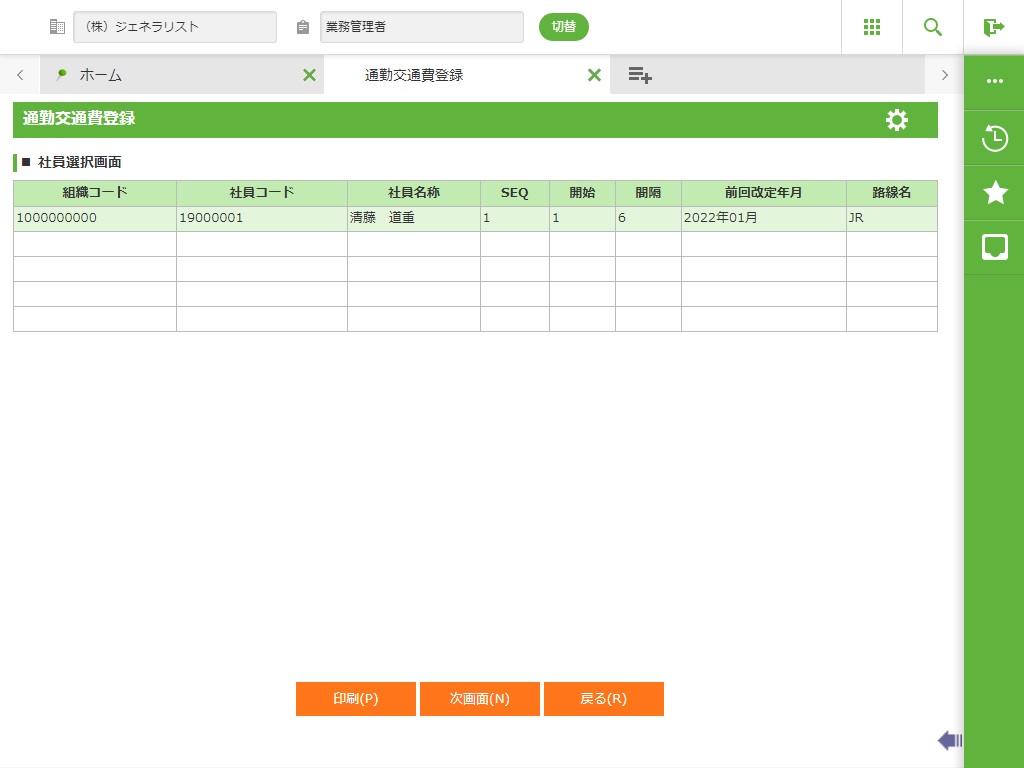Image resolution: width=1024 pixels, height=768 pixels.
Task: Click the search magnifier icon
Action: [933, 27]
